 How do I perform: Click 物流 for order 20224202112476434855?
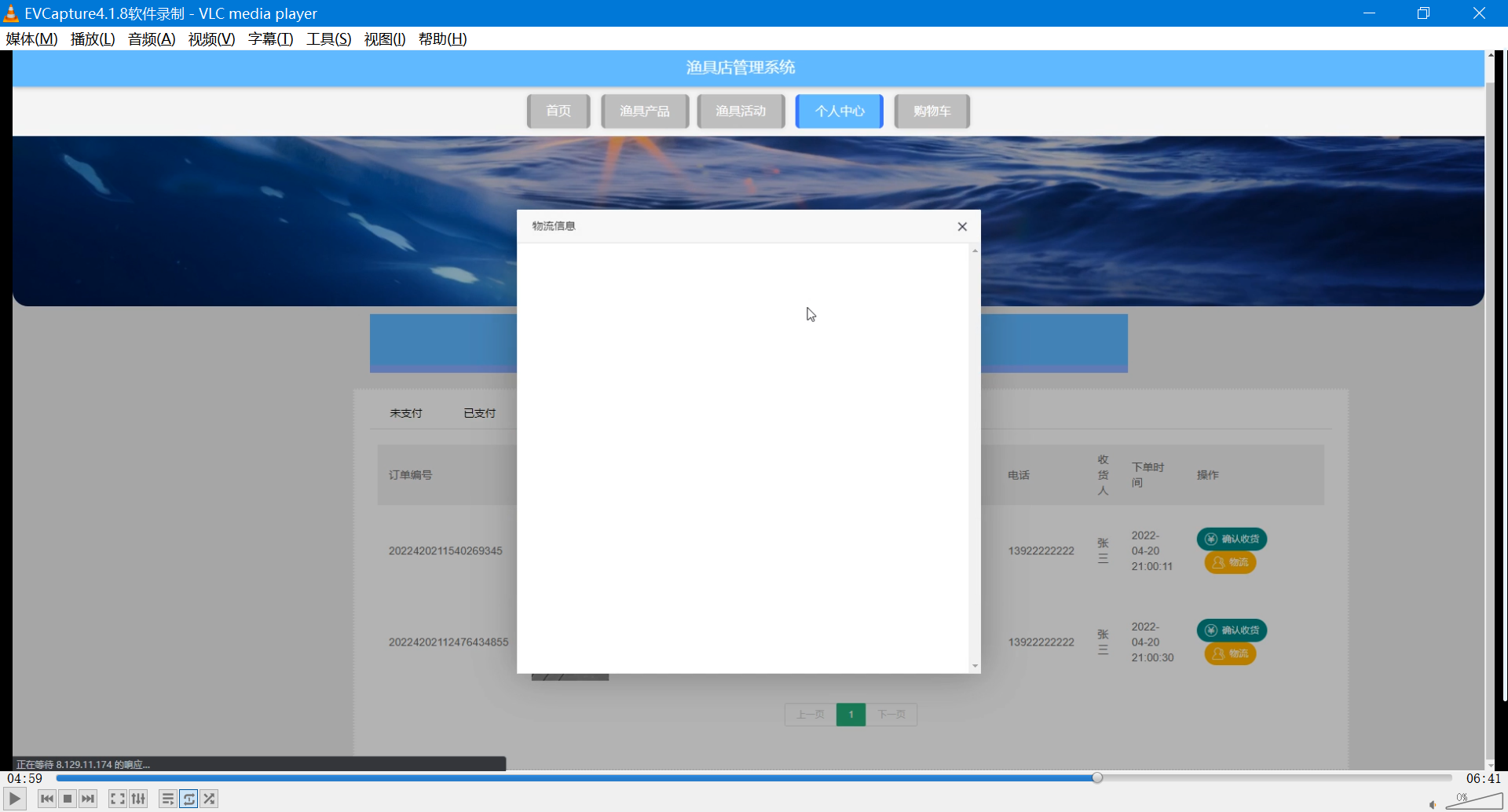point(1230,653)
